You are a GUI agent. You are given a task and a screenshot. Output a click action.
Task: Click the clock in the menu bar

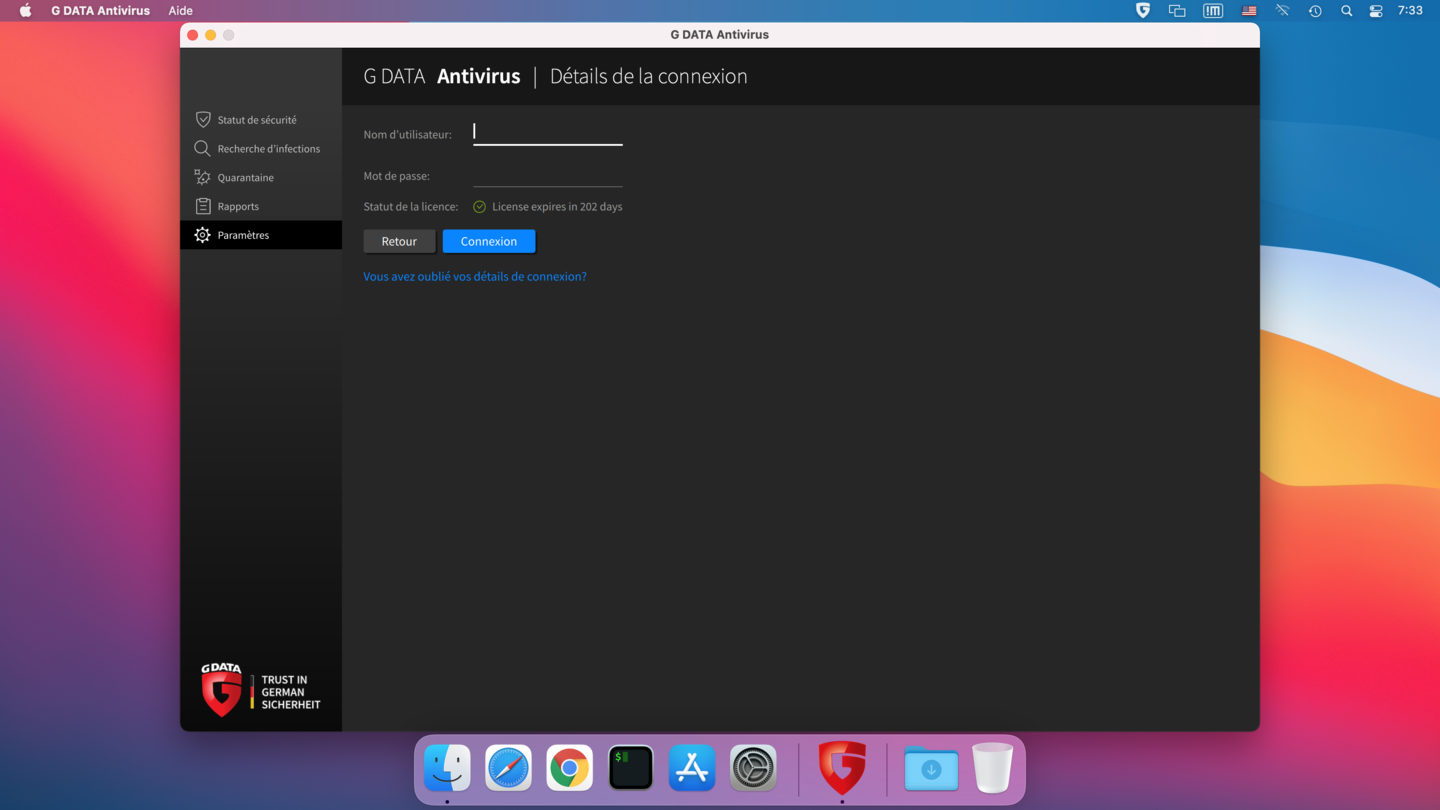pos(1410,11)
